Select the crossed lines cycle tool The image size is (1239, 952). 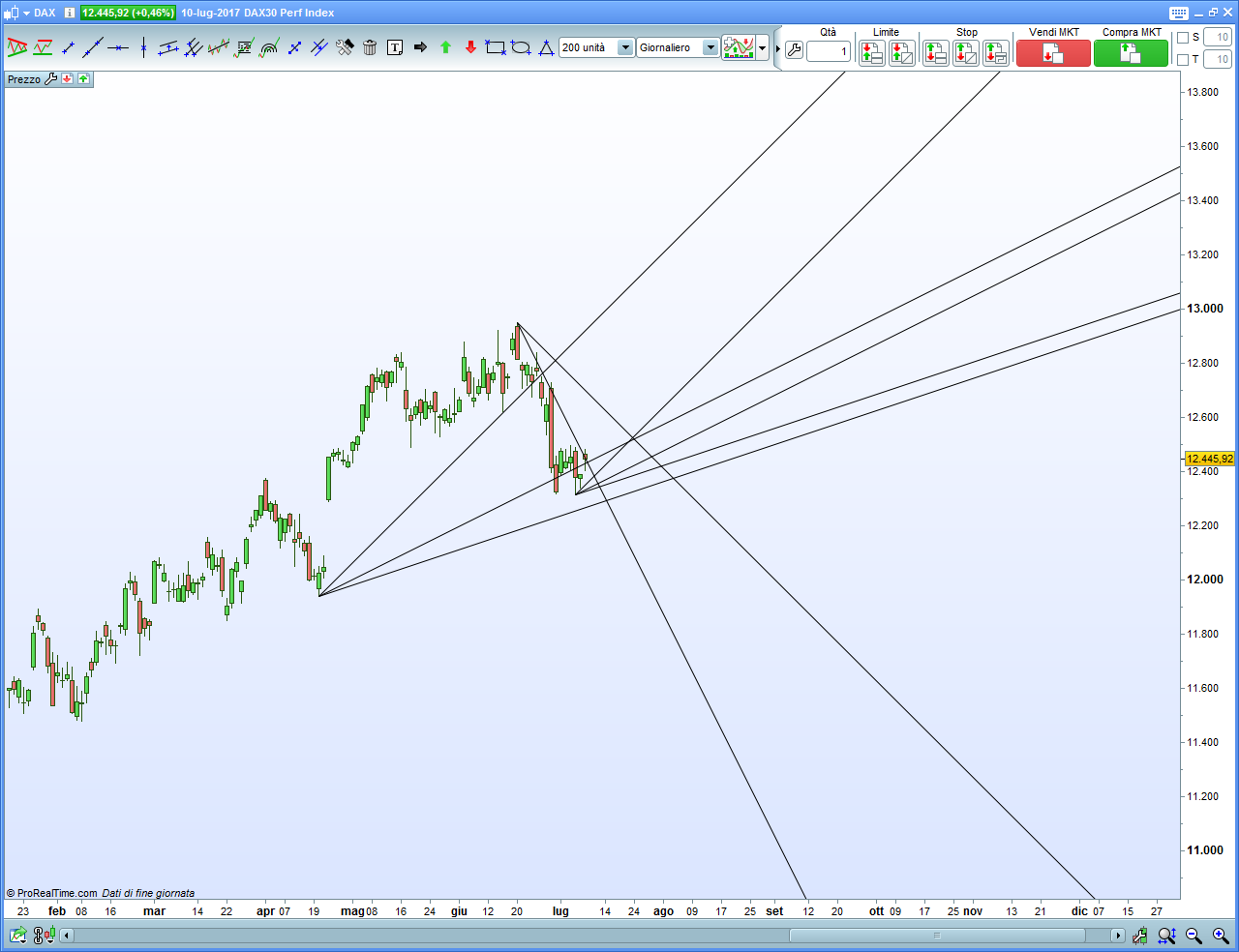click(319, 47)
